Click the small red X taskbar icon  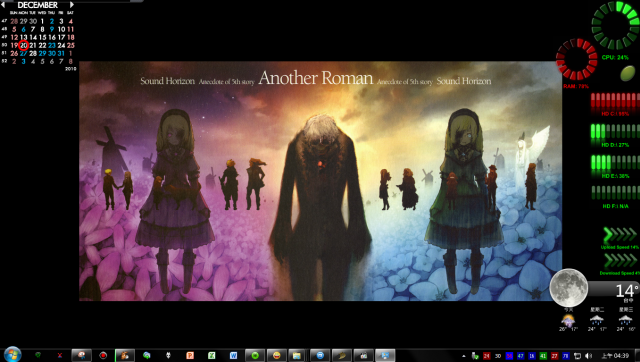60,355
